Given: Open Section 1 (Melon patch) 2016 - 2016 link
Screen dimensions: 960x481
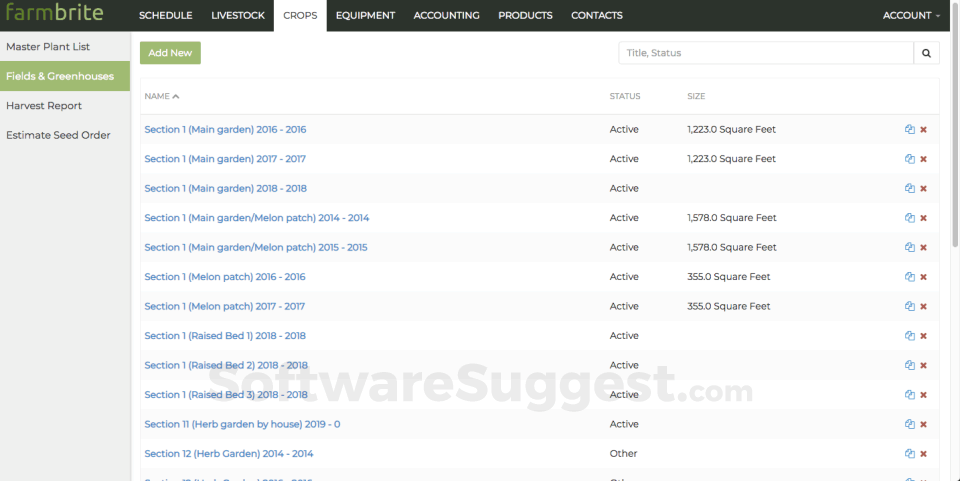Looking at the screenshot, I should click(x=225, y=277).
